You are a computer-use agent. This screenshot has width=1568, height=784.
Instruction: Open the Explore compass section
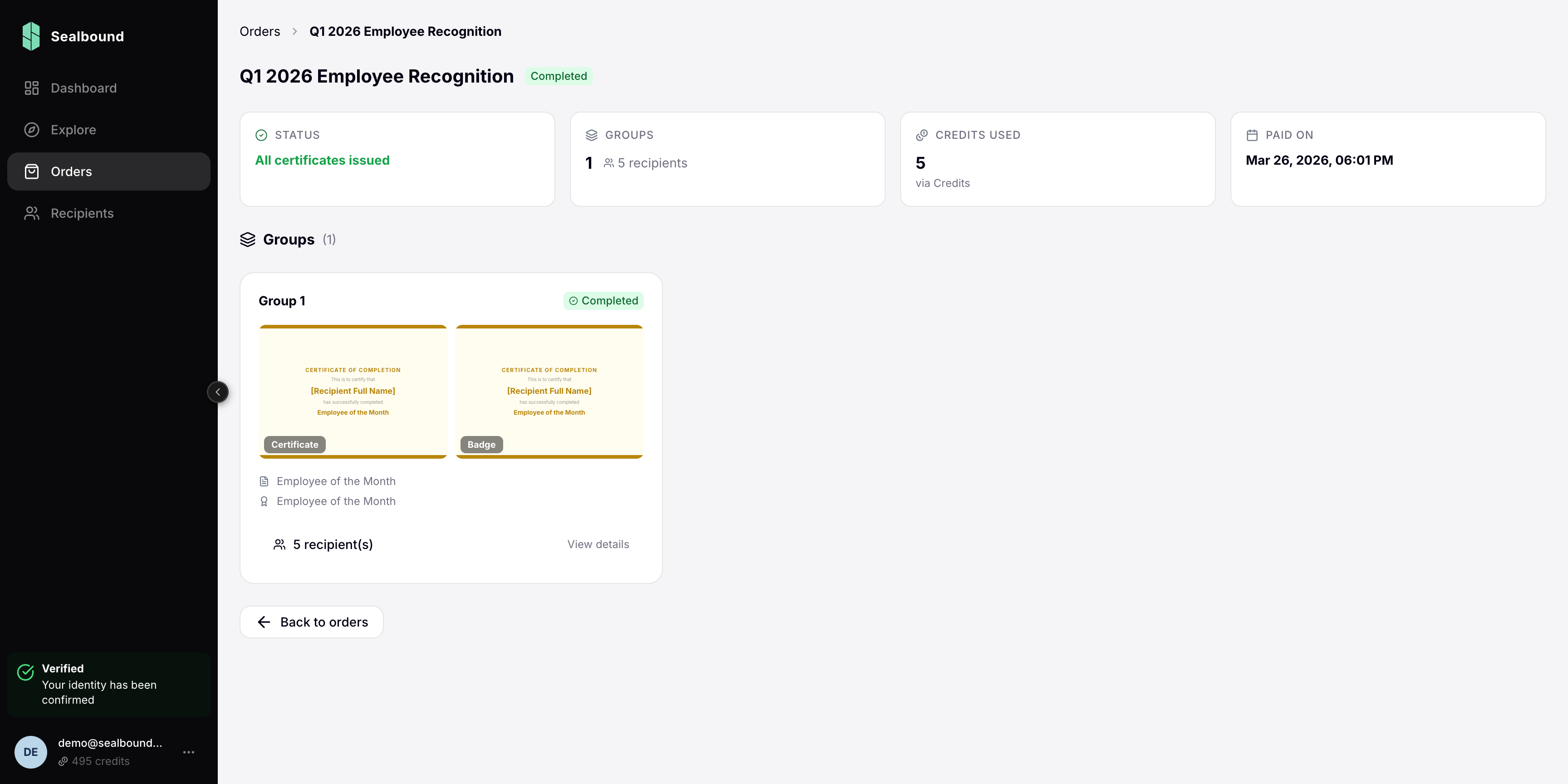click(73, 130)
